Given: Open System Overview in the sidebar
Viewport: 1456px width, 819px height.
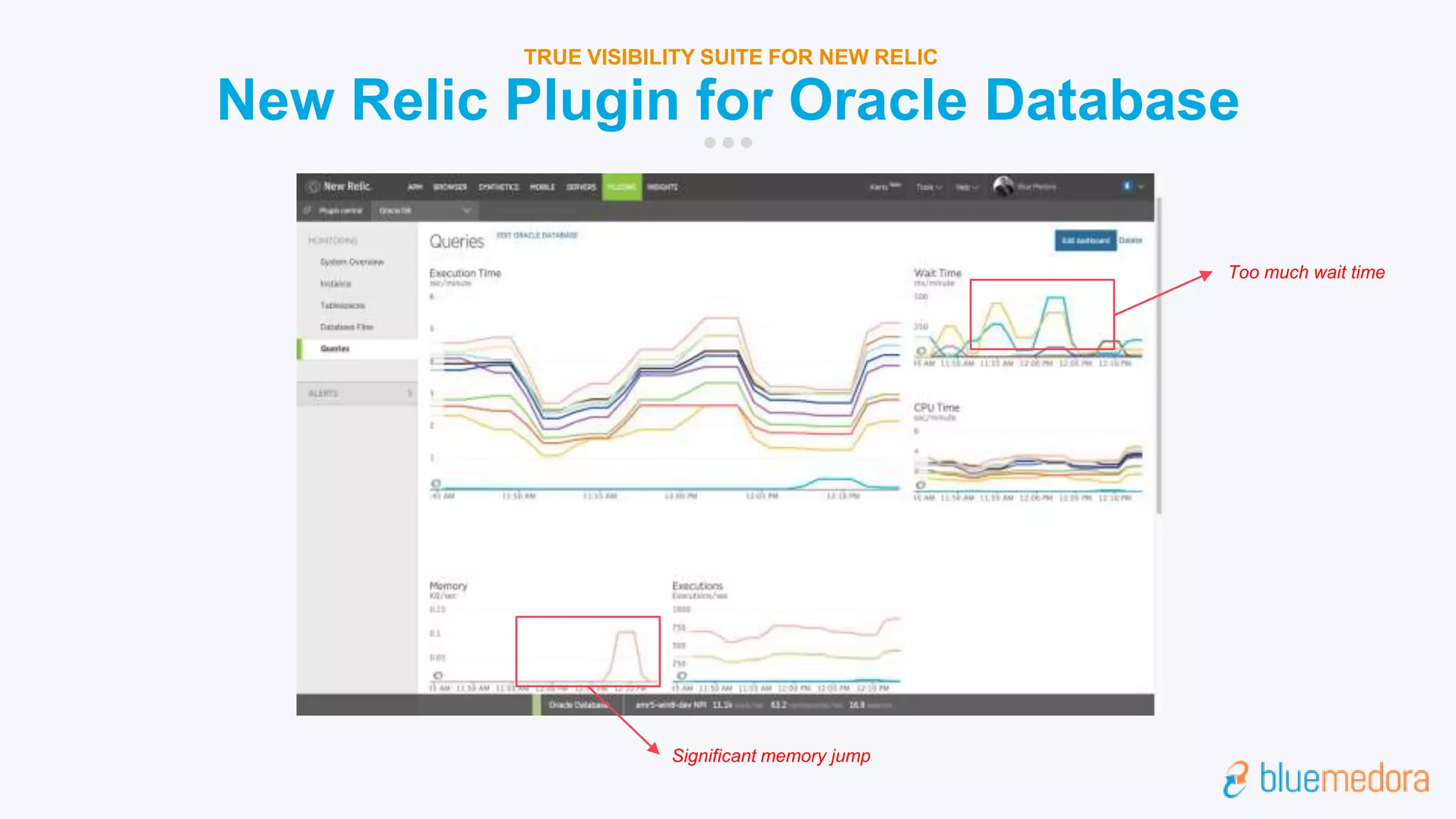Looking at the screenshot, I should click(352, 262).
